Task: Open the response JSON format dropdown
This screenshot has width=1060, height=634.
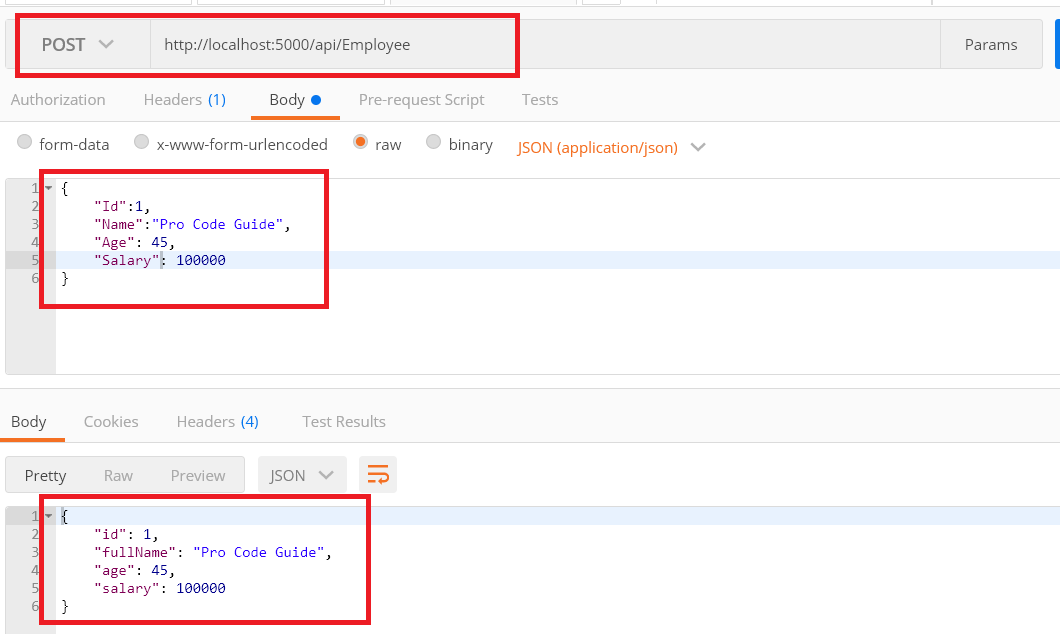Action: coord(302,475)
